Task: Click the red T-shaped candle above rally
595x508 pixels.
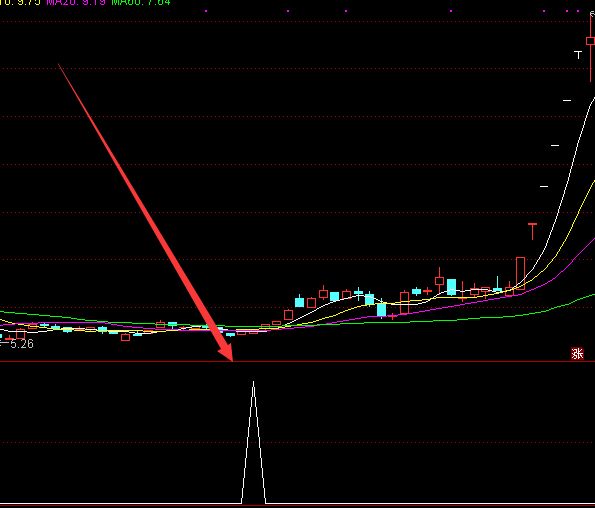Action: click(x=532, y=231)
